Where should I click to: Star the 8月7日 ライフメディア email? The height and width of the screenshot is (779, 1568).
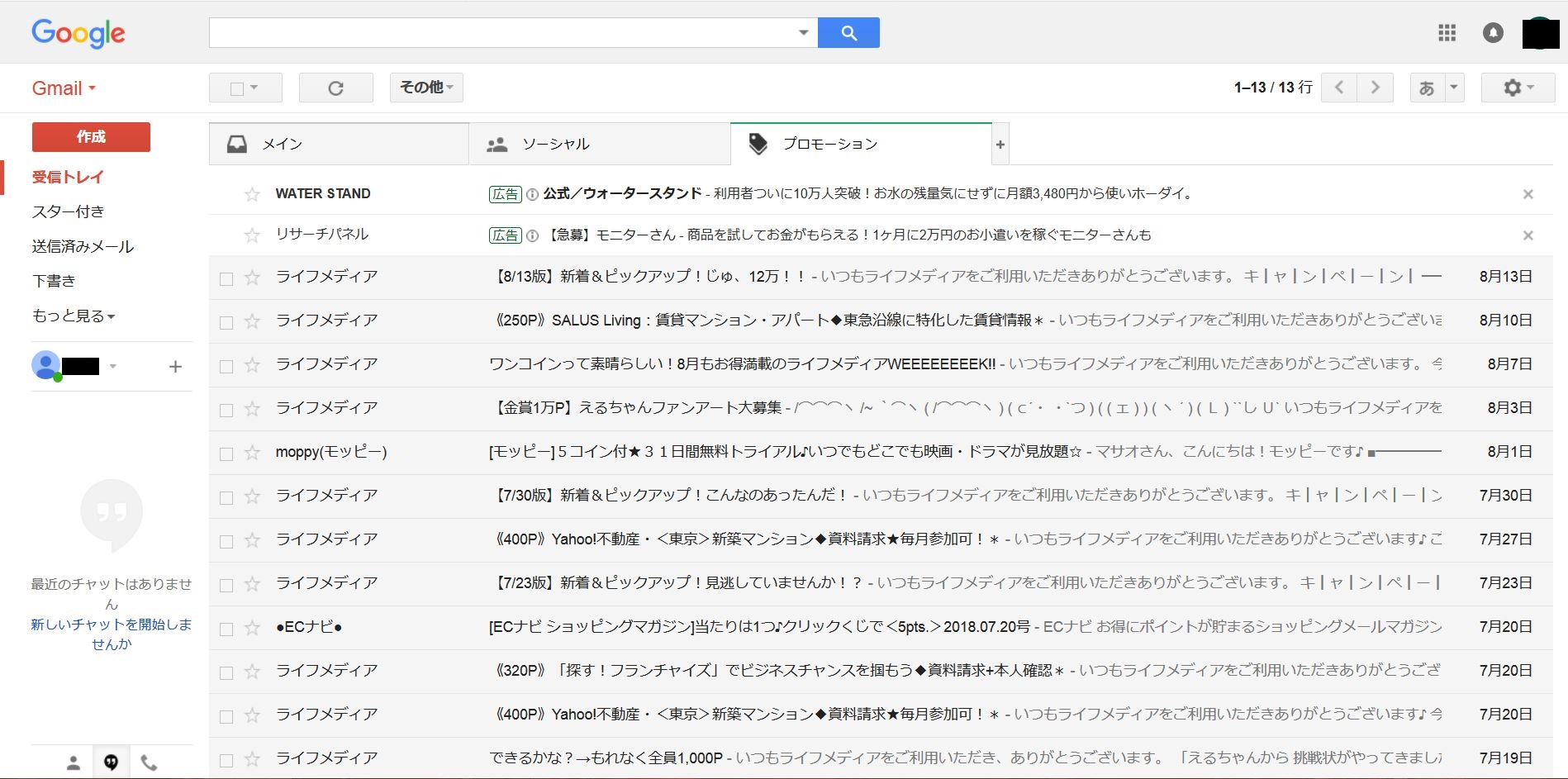(252, 365)
